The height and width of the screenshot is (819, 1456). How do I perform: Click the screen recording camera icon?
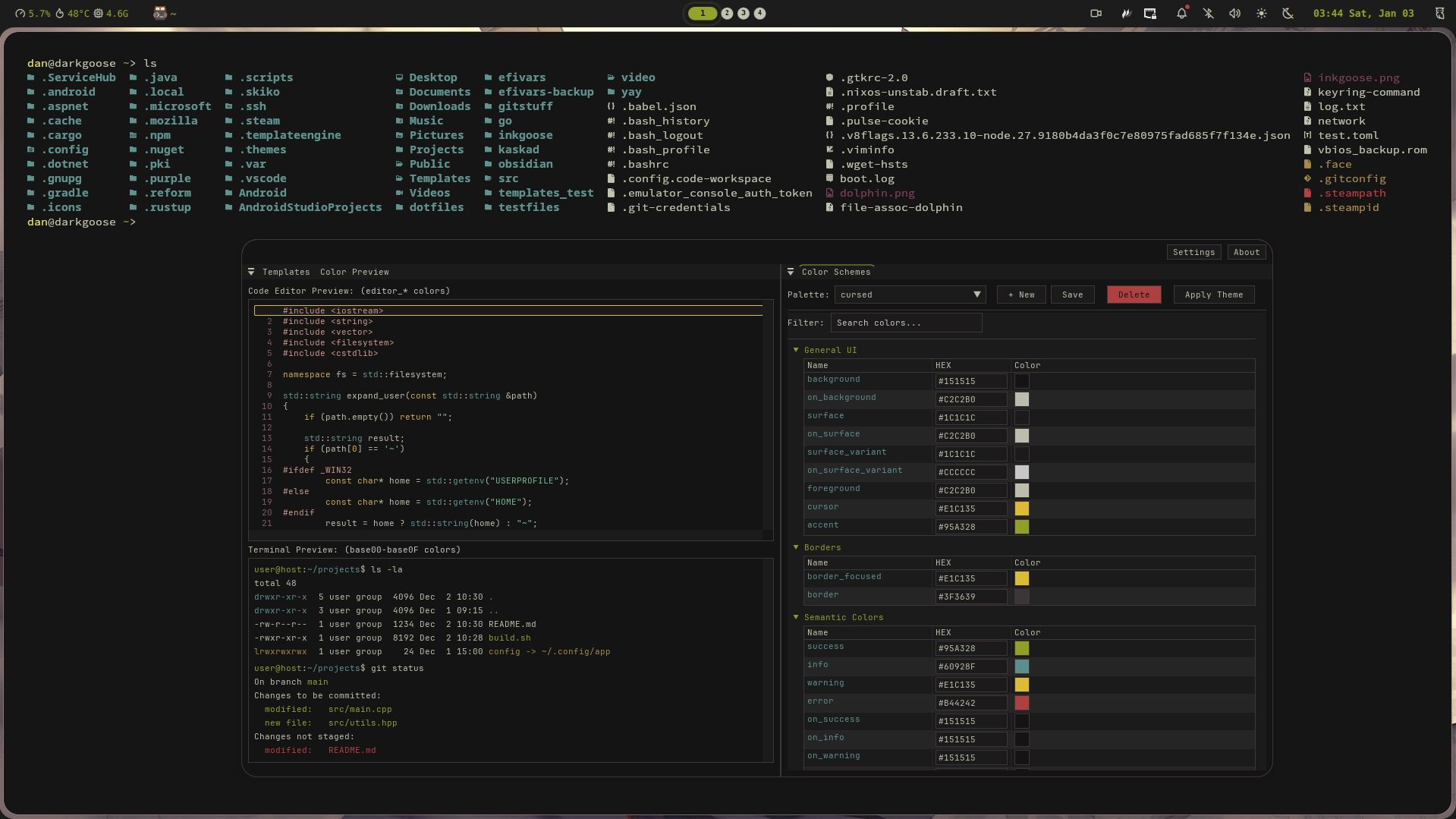click(1096, 14)
